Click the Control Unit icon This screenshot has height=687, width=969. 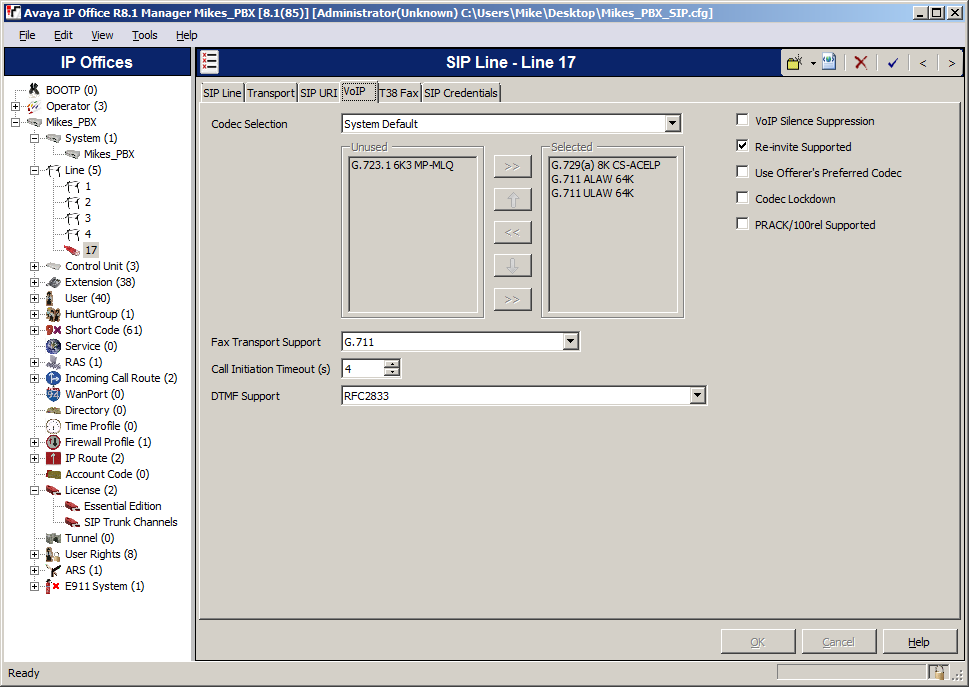(x=53, y=266)
